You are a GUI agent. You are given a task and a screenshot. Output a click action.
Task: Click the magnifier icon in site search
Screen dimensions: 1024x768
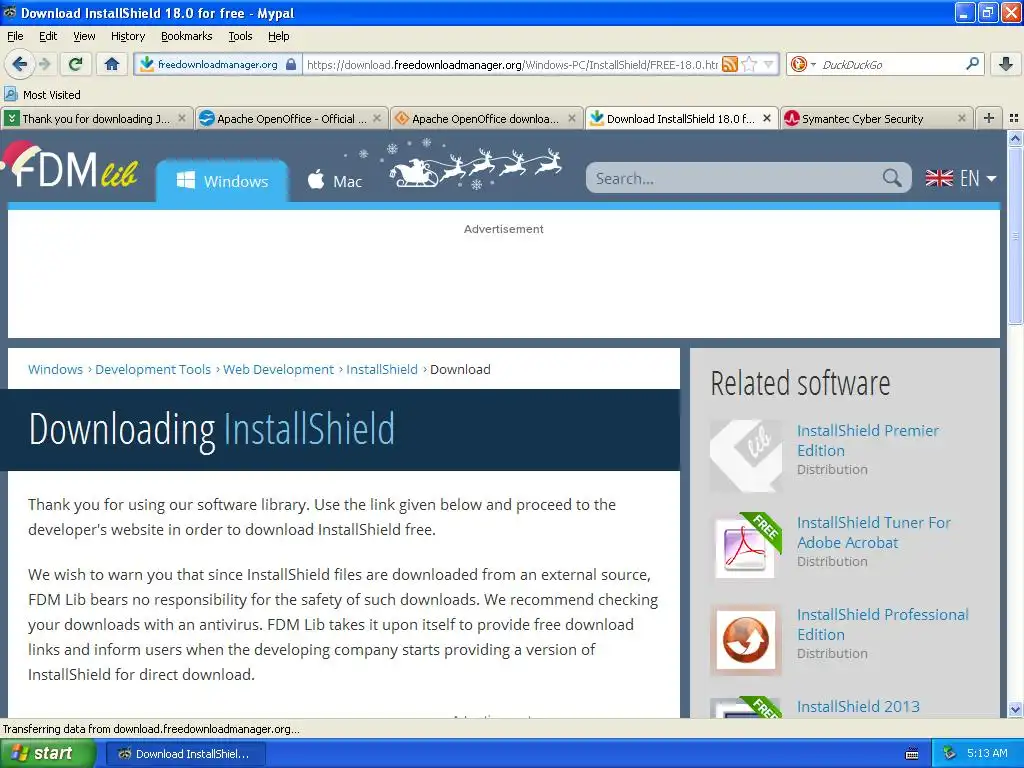click(x=892, y=178)
